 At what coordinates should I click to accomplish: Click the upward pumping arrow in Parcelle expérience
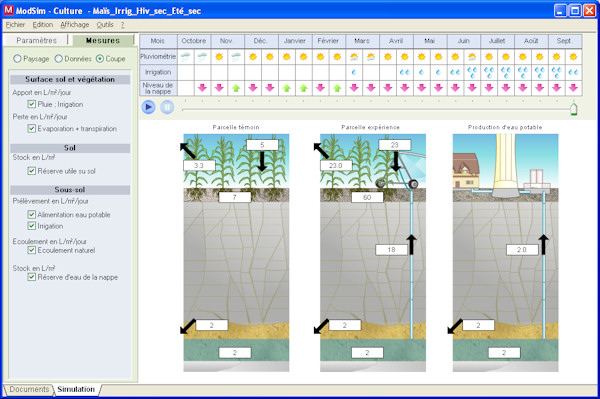411,244
